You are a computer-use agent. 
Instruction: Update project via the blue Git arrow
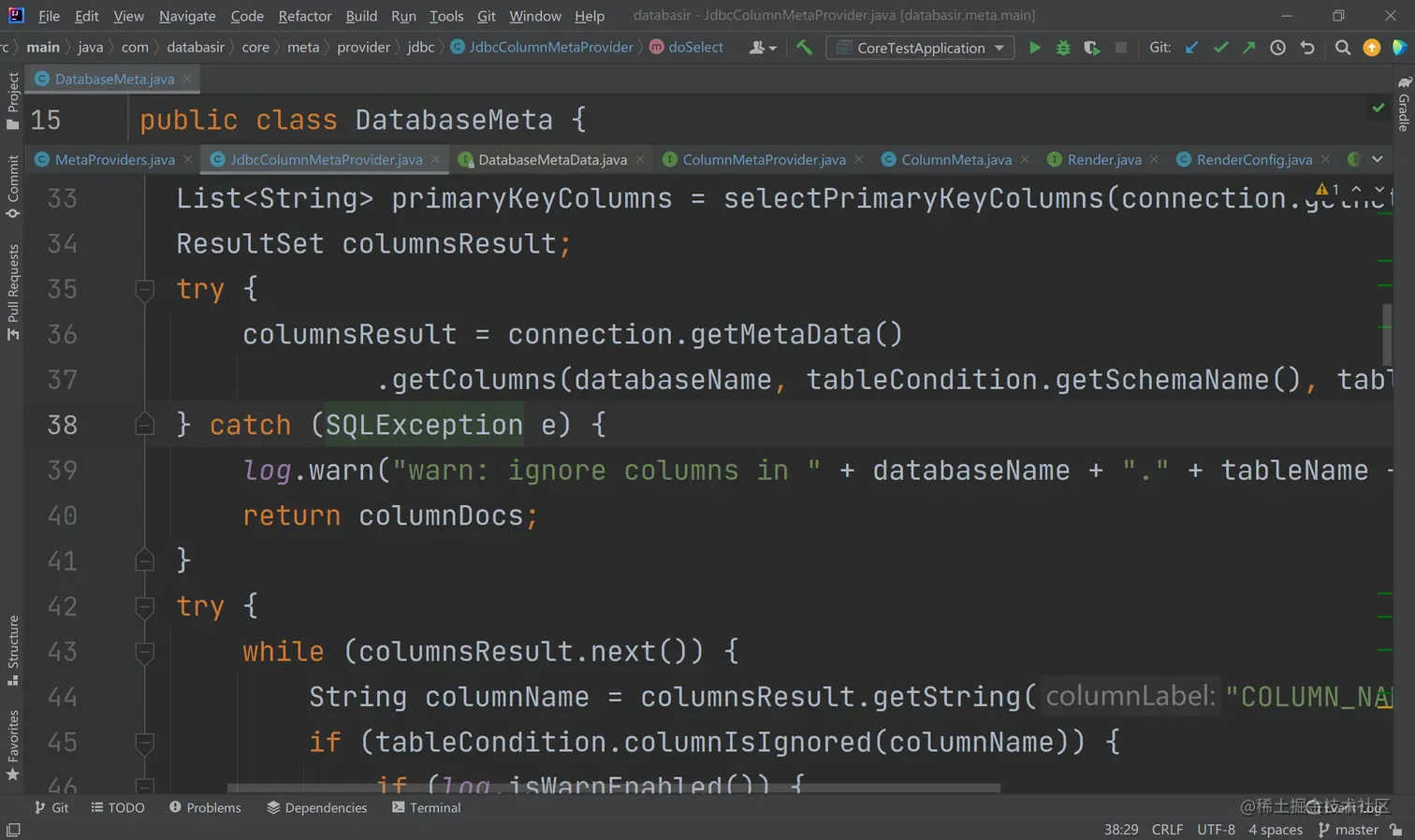pos(1191,48)
